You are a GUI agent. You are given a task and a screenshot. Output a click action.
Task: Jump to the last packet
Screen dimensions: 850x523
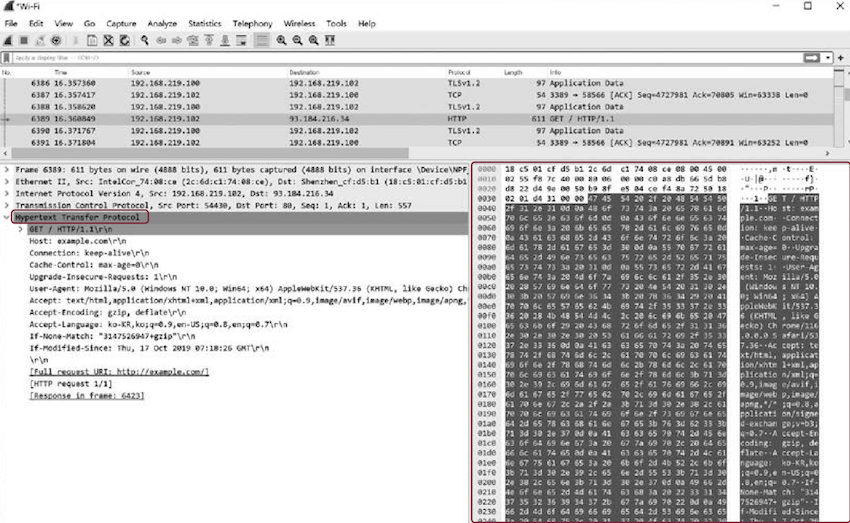[225, 41]
